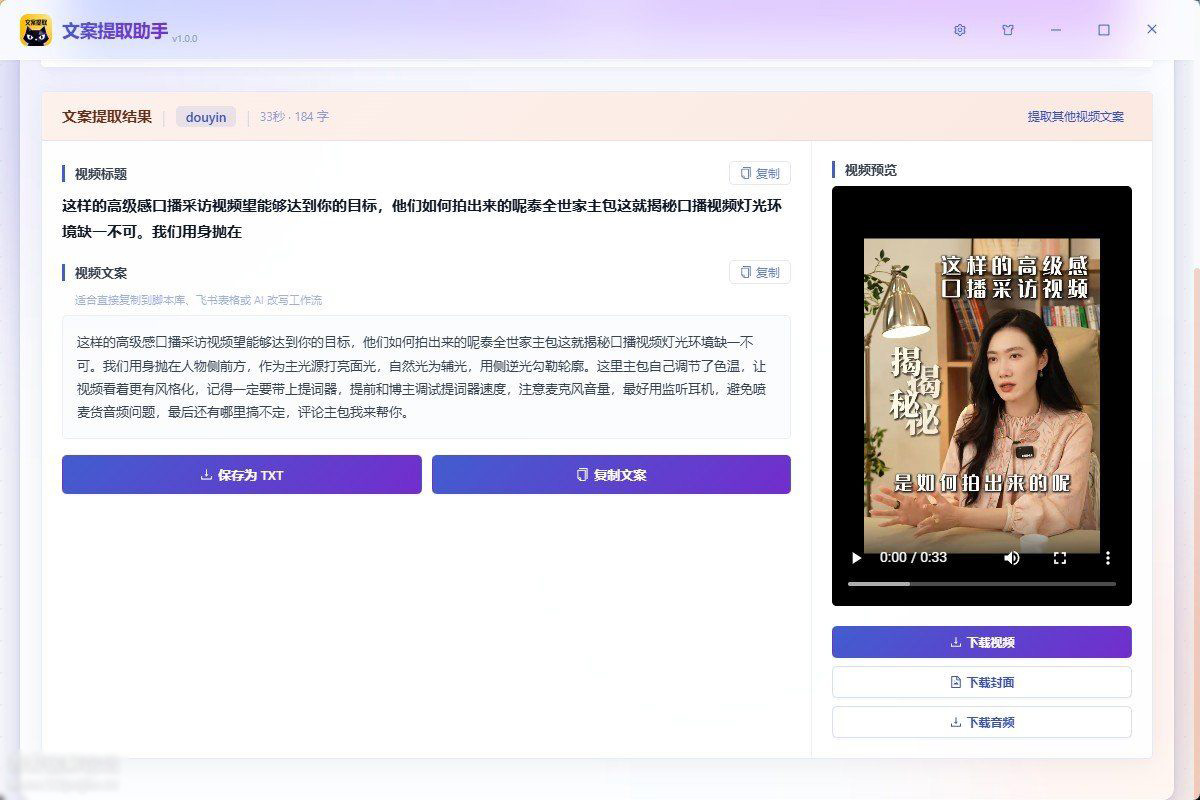Click the black cat app logo
Image resolution: width=1200 pixels, height=800 pixels.
(36, 30)
